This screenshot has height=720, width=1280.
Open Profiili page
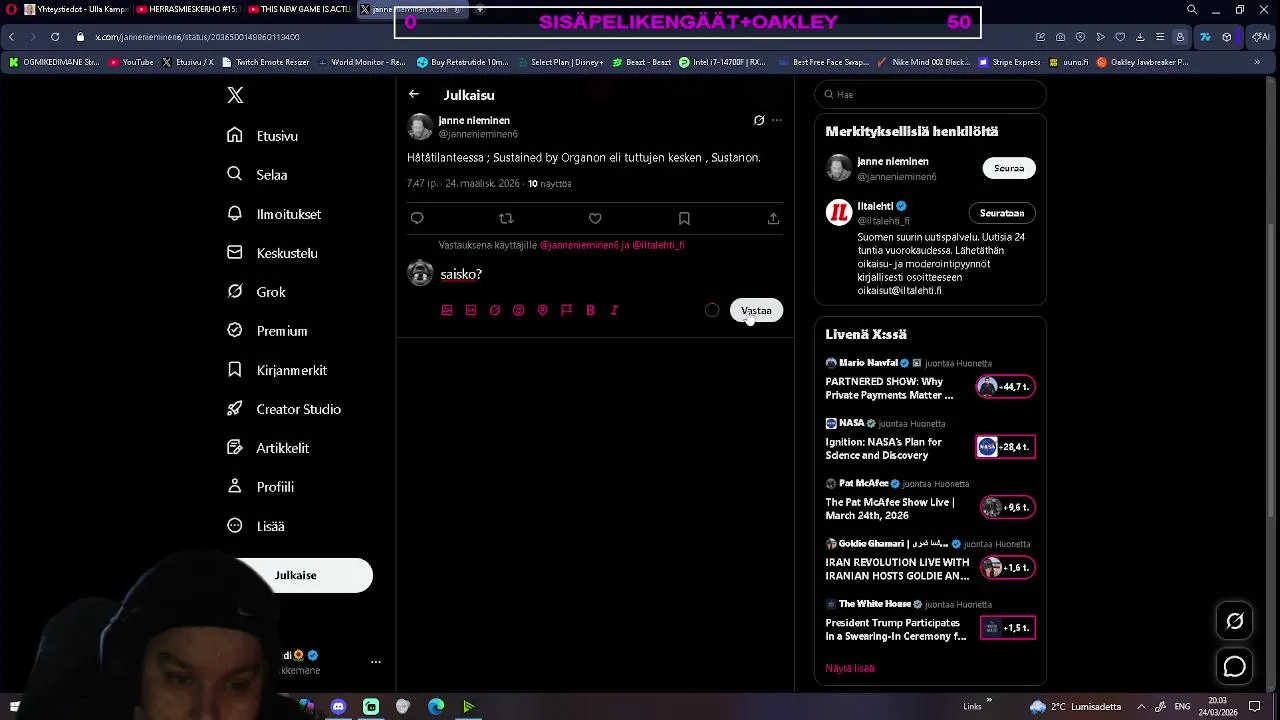[261, 487]
